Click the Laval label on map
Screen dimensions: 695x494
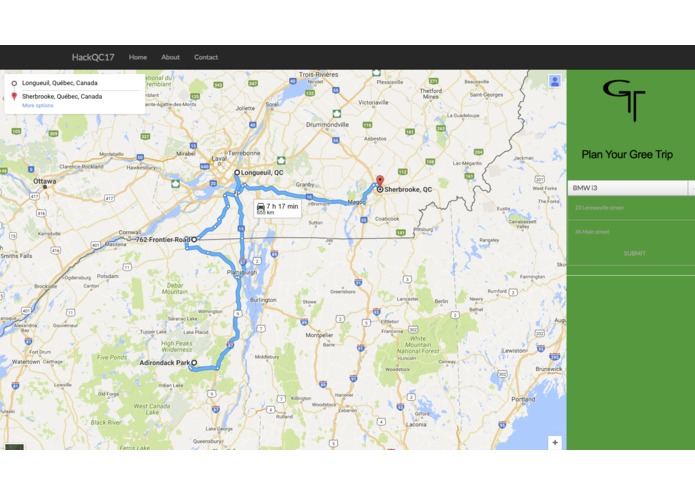pos(219,158)
